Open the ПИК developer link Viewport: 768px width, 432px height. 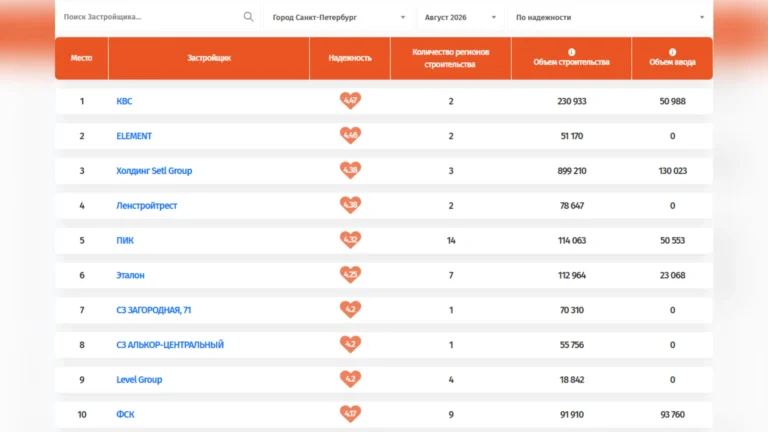coord(125,240)
